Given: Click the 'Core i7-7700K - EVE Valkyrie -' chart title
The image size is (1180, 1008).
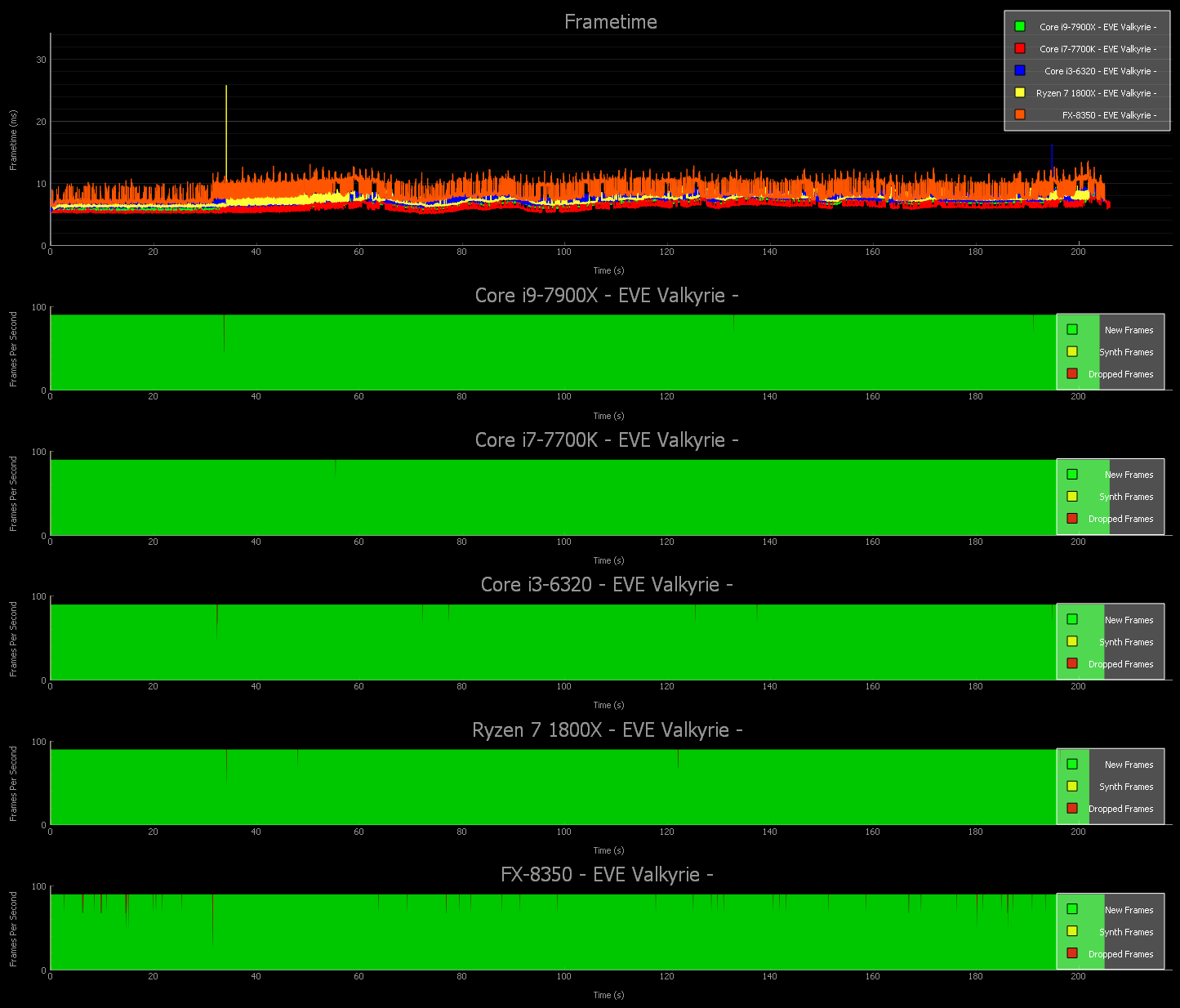Looking at the screenshot, I should pos(607,440).
